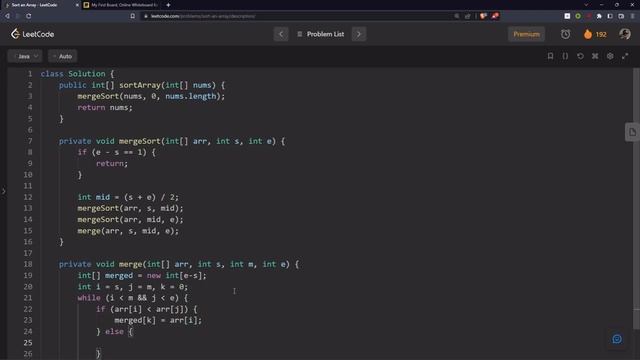Click 'while (i < m && j < e) {' line
This screenshot has height=360, width=640.
pos(133,298)
